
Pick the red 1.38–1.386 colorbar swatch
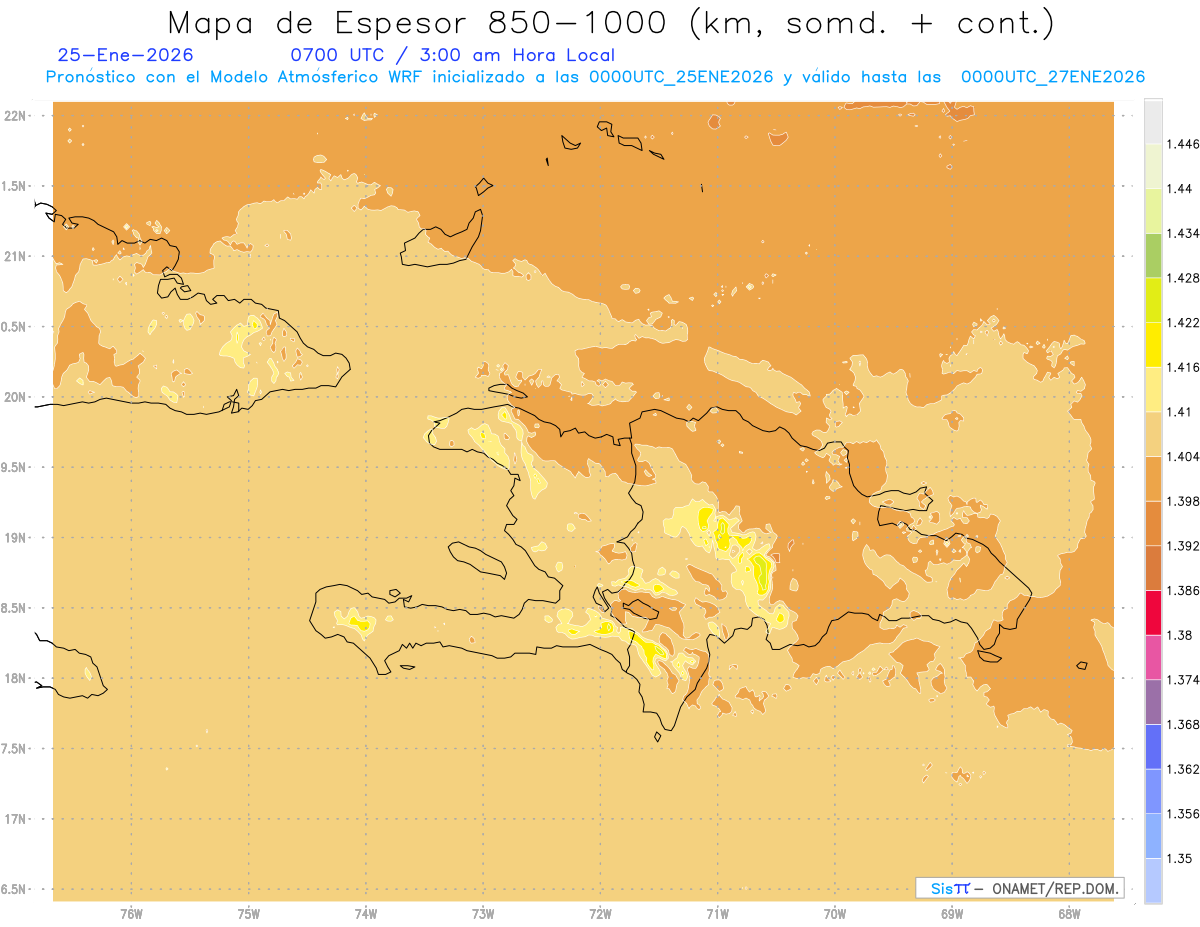tap(1153, 613)
